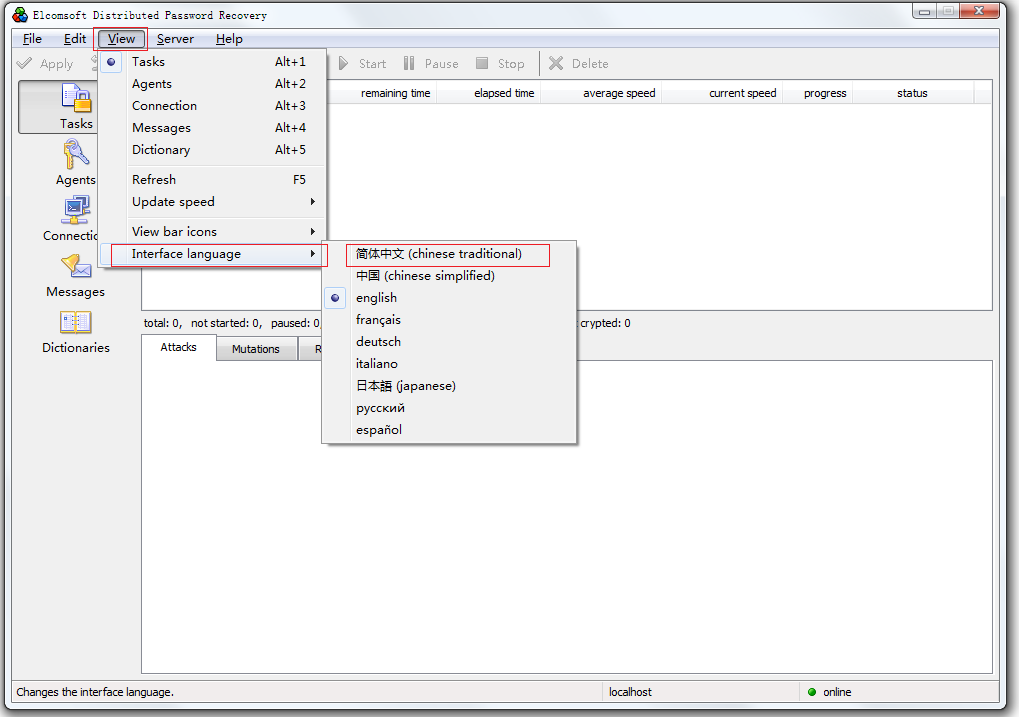Choose chinese traditional interface language
Screen dimensions: 1019x717
tap(449, 254)
